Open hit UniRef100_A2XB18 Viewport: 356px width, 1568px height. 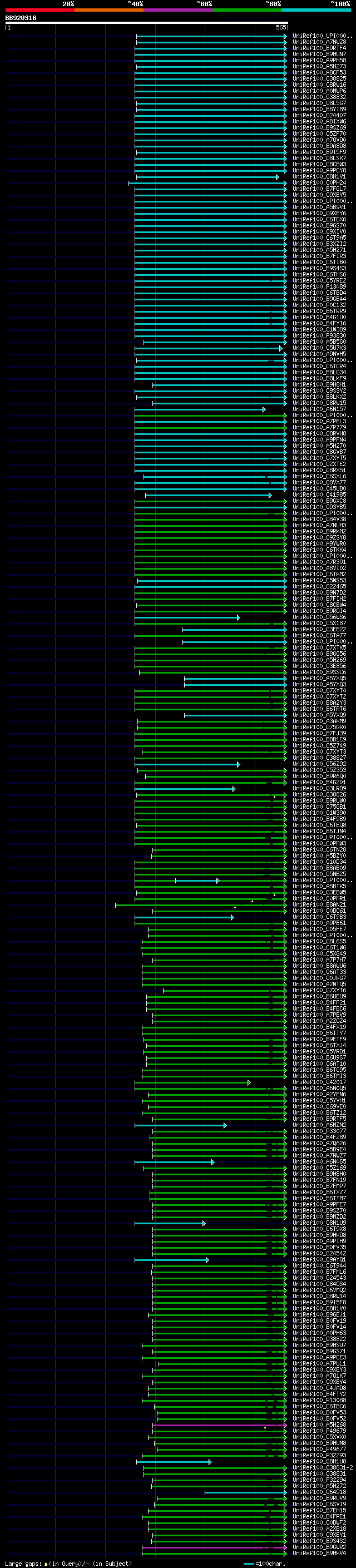click(x=319, y=1529)
